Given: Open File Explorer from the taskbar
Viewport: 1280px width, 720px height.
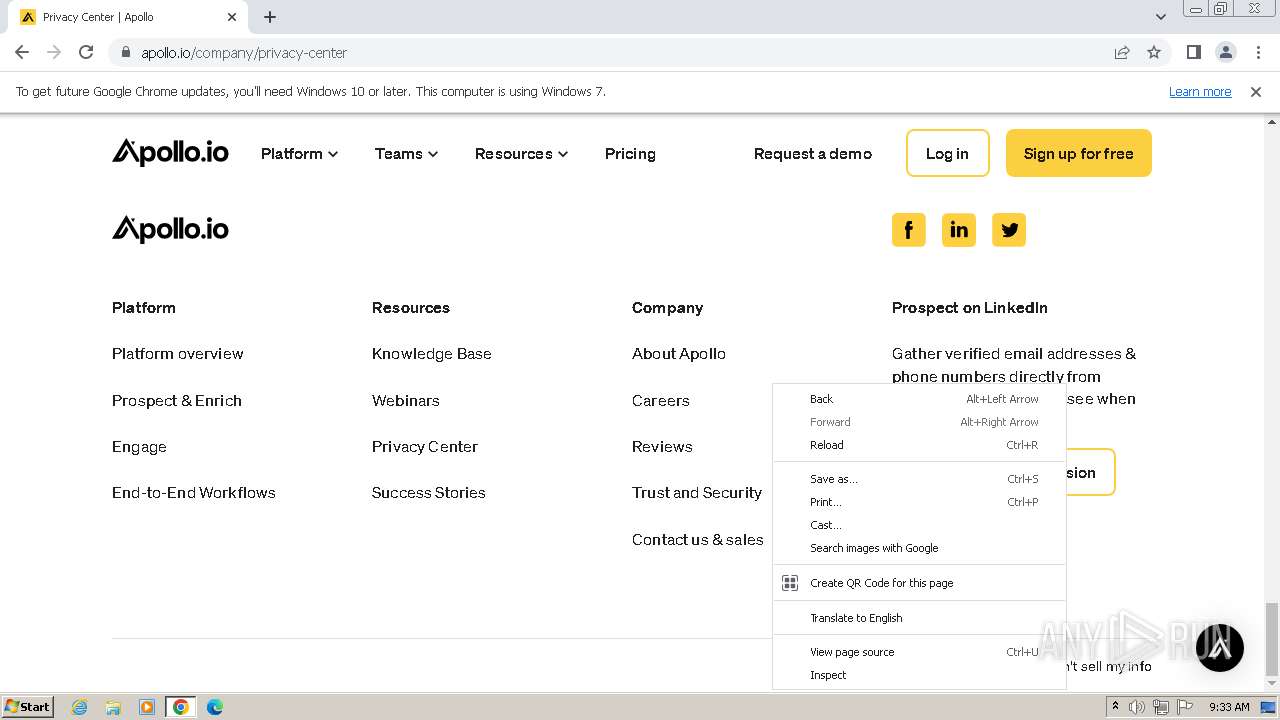Looking at the screenshot, I should (x=113, y=706).
